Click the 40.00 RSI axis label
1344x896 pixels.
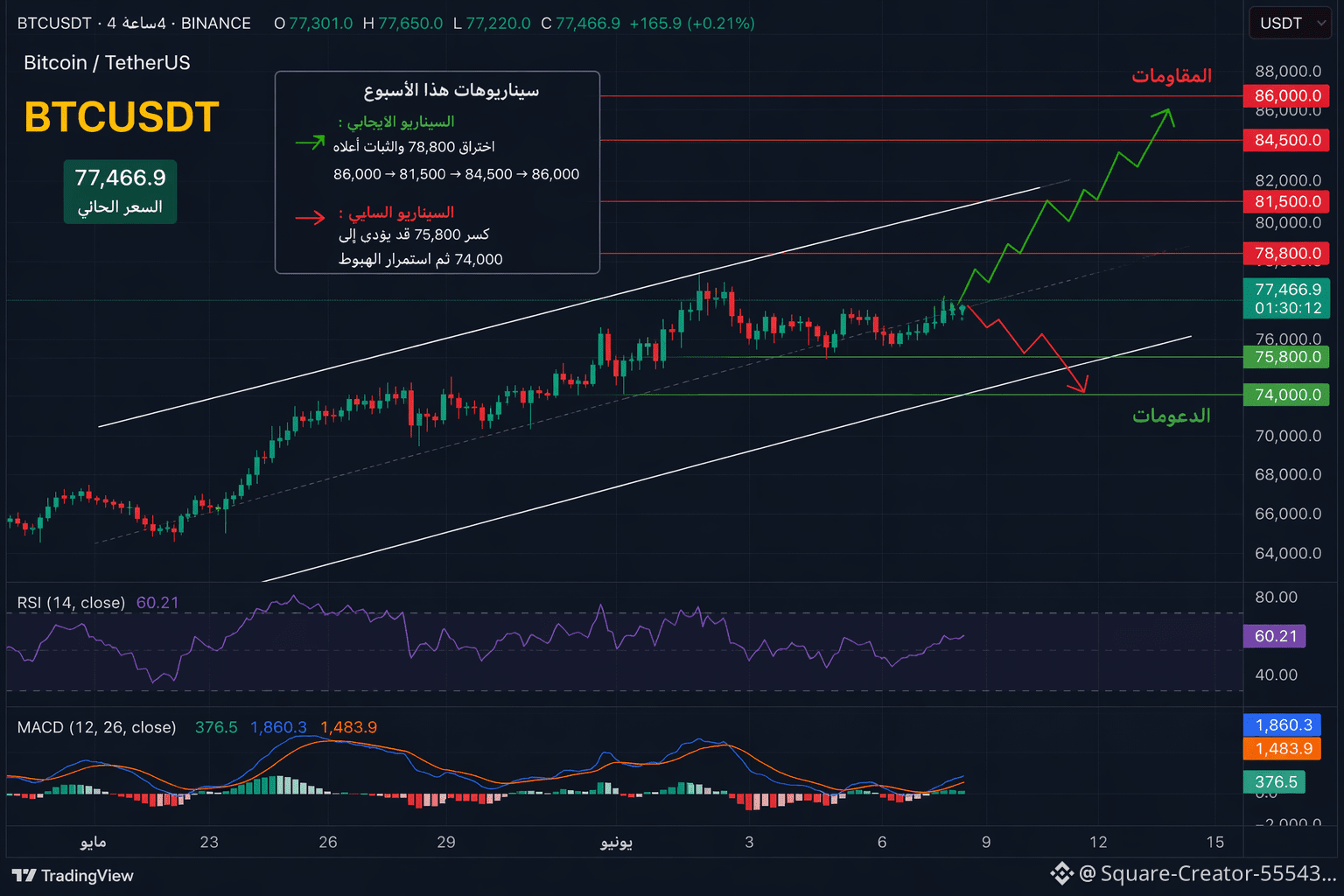click(1276, 675)
